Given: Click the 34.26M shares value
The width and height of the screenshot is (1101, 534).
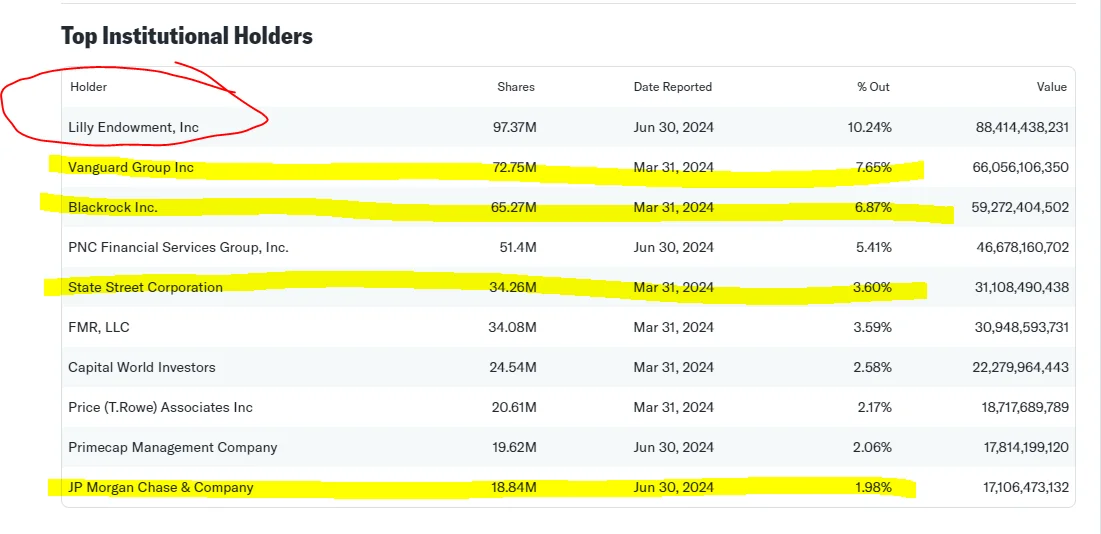Looking at the screenshot, I should pos(515,288).
